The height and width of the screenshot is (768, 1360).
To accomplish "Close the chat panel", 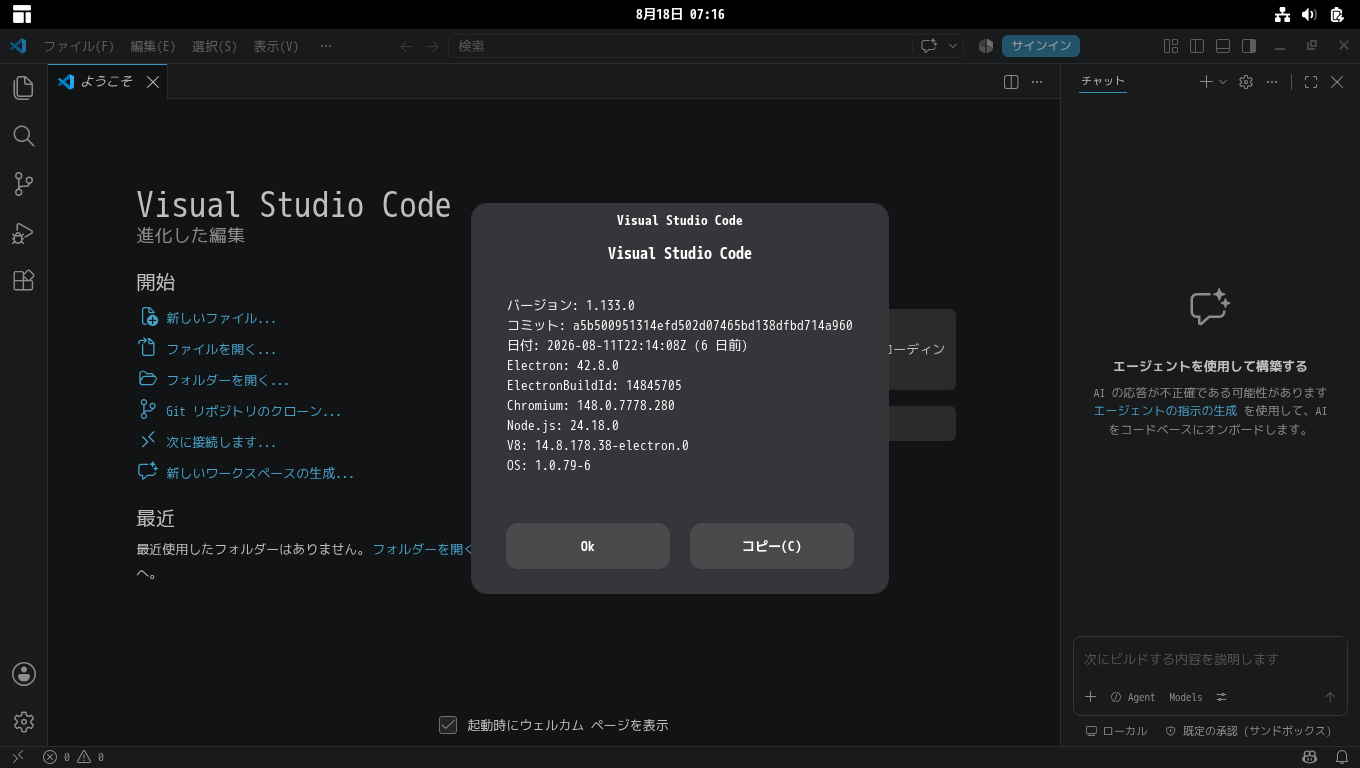I will 1337,82.
